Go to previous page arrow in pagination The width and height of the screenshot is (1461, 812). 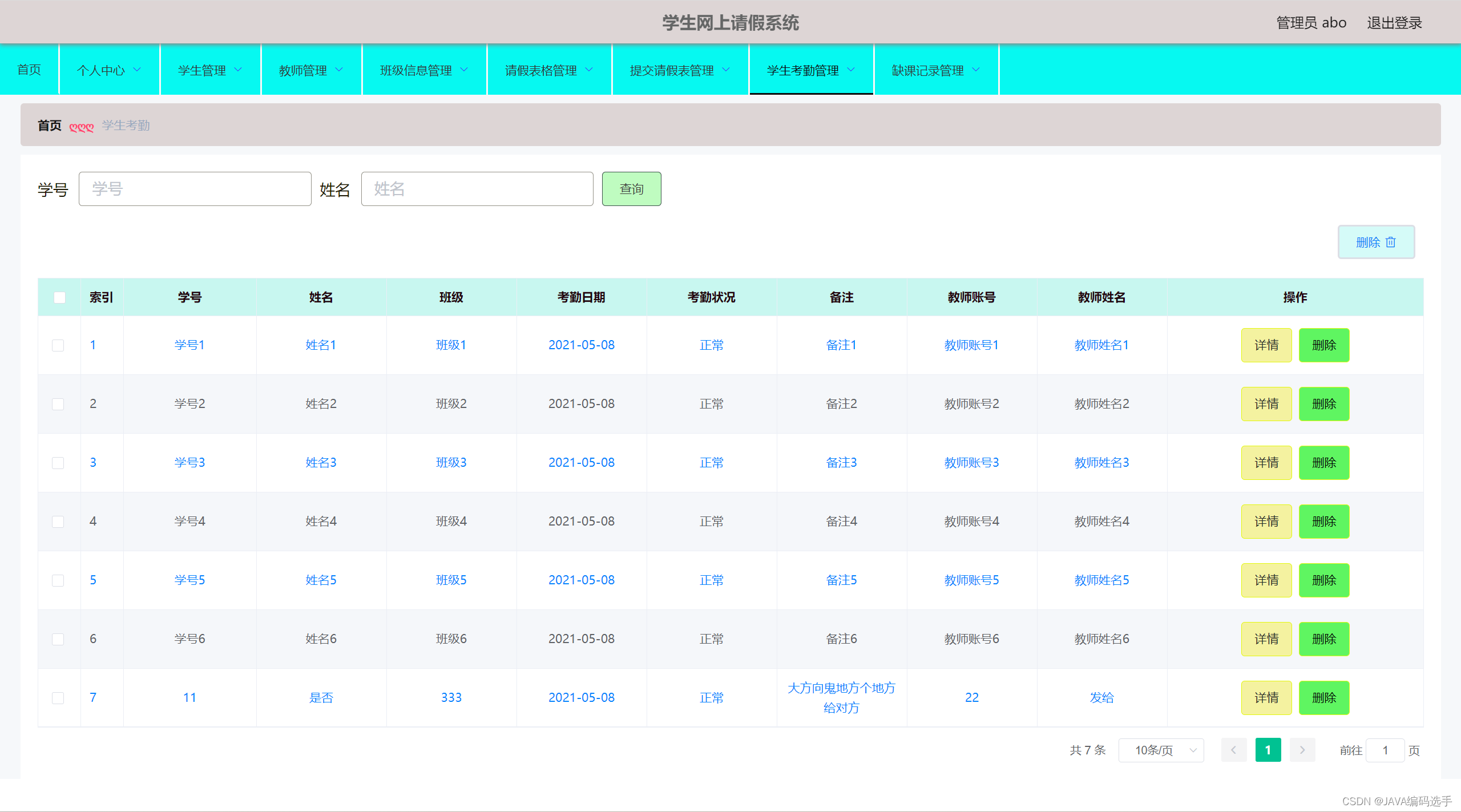point(1234,750)
